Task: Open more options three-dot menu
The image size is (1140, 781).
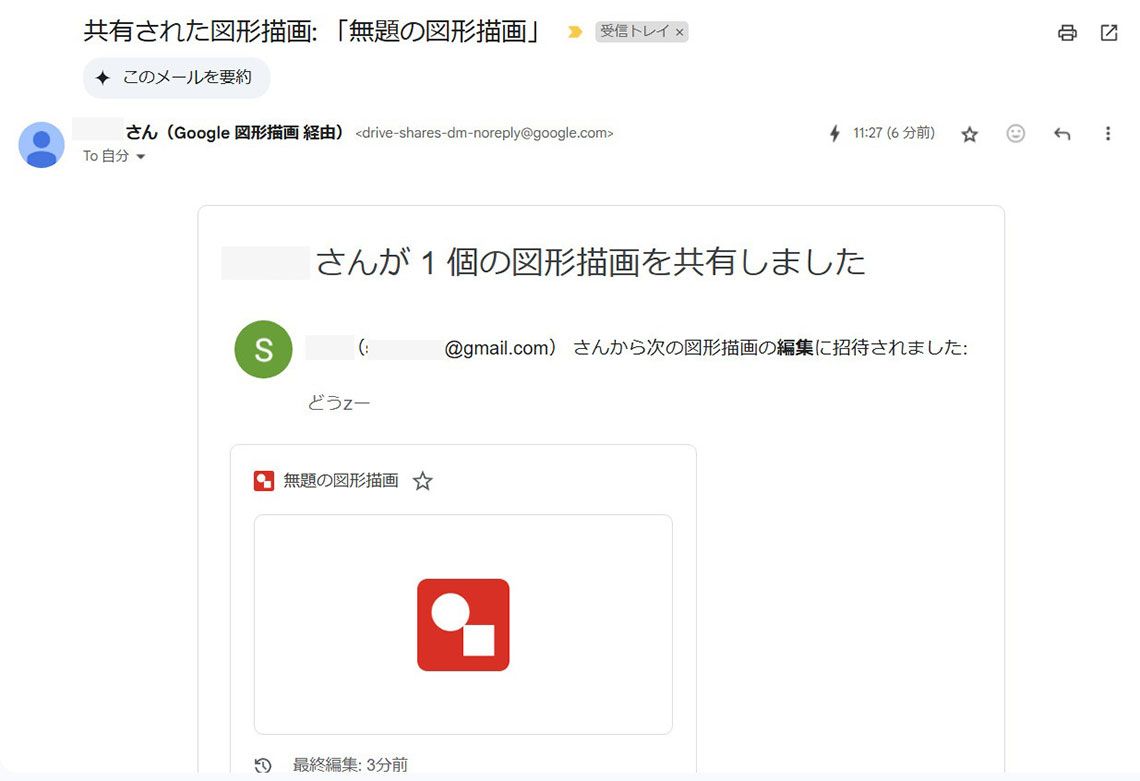Action: (1107, 134)
